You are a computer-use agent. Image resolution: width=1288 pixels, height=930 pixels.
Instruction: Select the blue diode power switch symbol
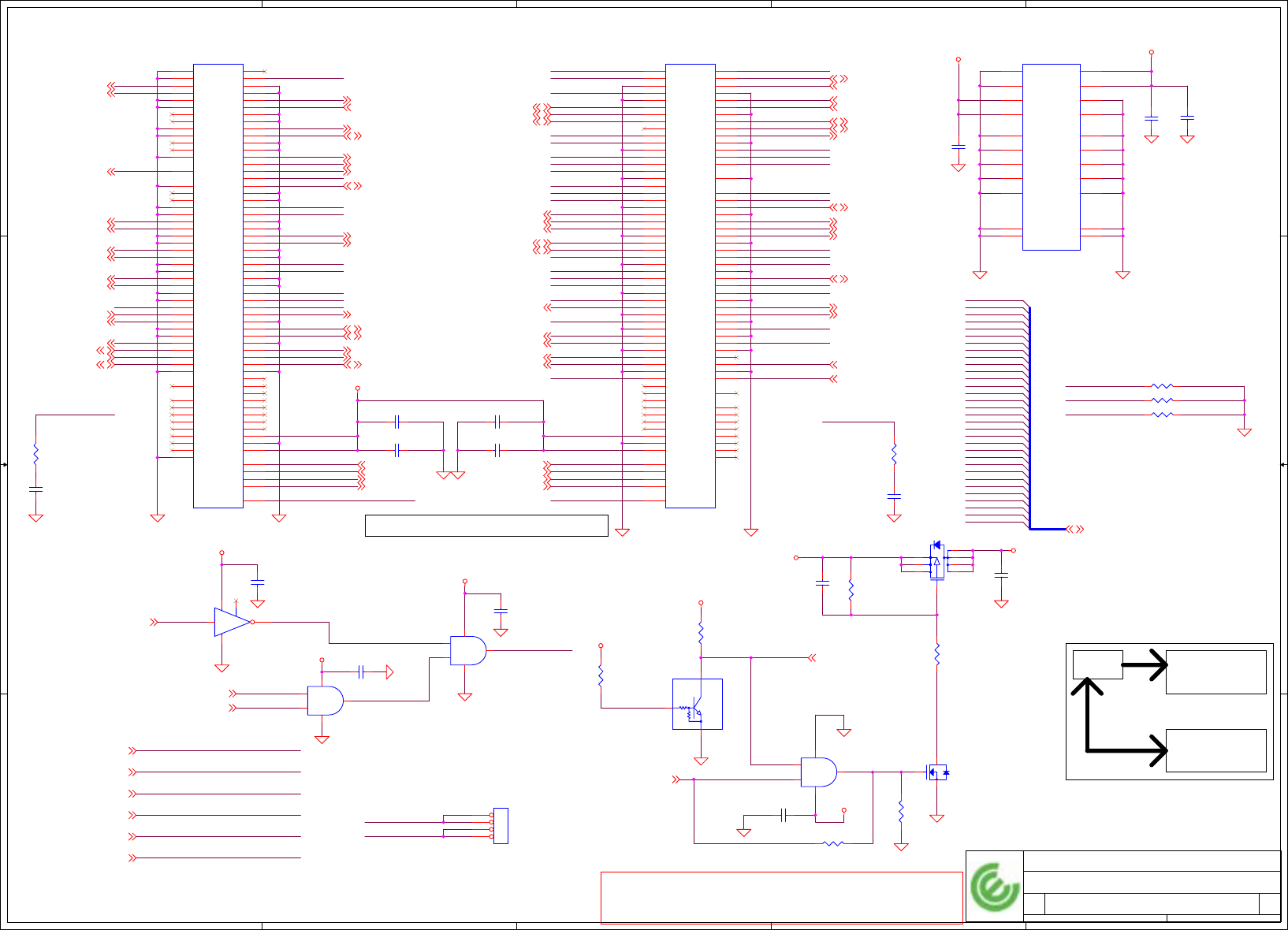[936, 560]
